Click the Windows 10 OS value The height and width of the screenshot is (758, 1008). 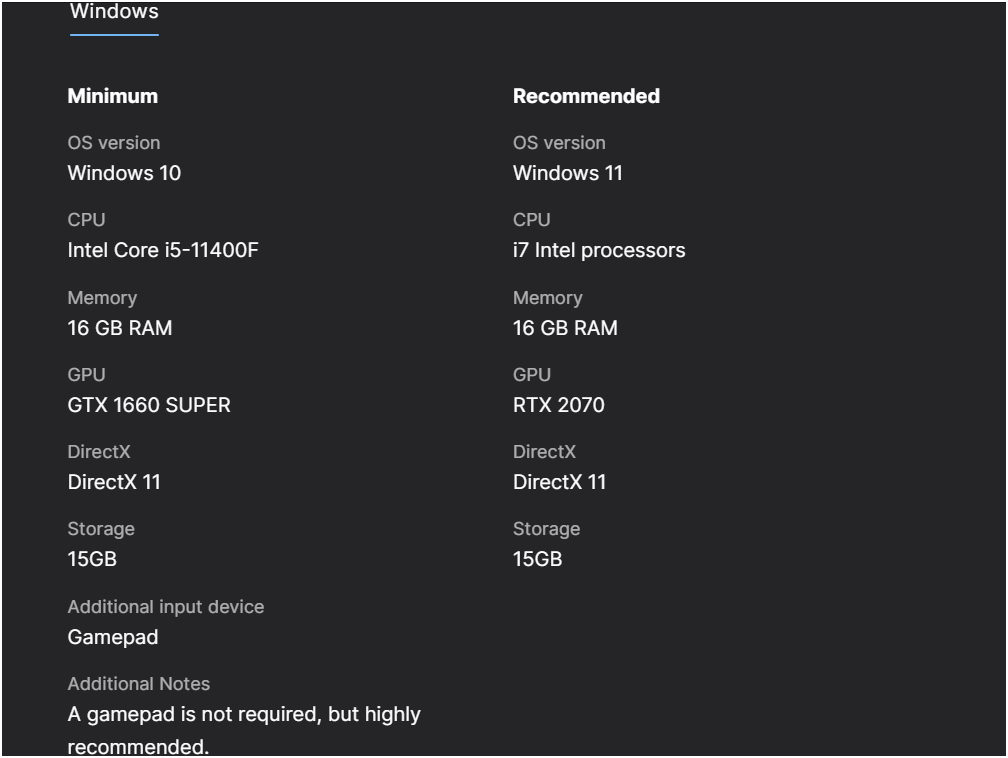(x=124, y=173)
